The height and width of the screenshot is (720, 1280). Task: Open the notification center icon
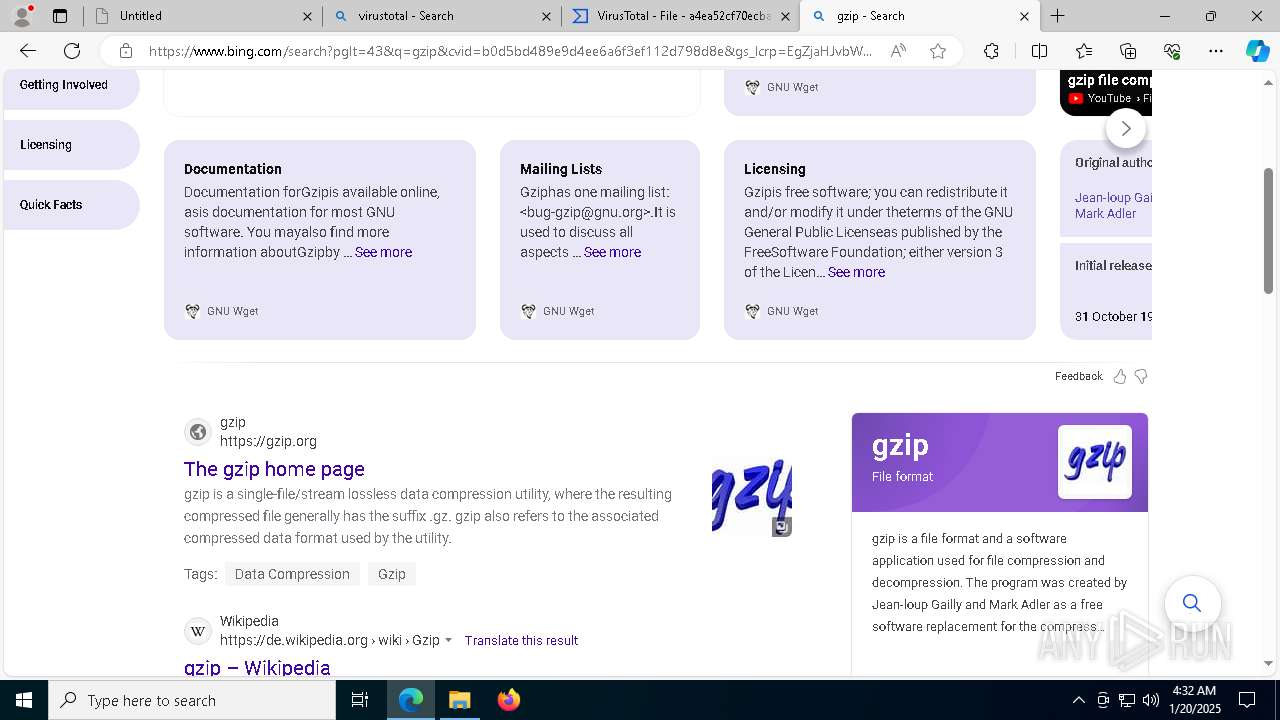(1247, 700)
